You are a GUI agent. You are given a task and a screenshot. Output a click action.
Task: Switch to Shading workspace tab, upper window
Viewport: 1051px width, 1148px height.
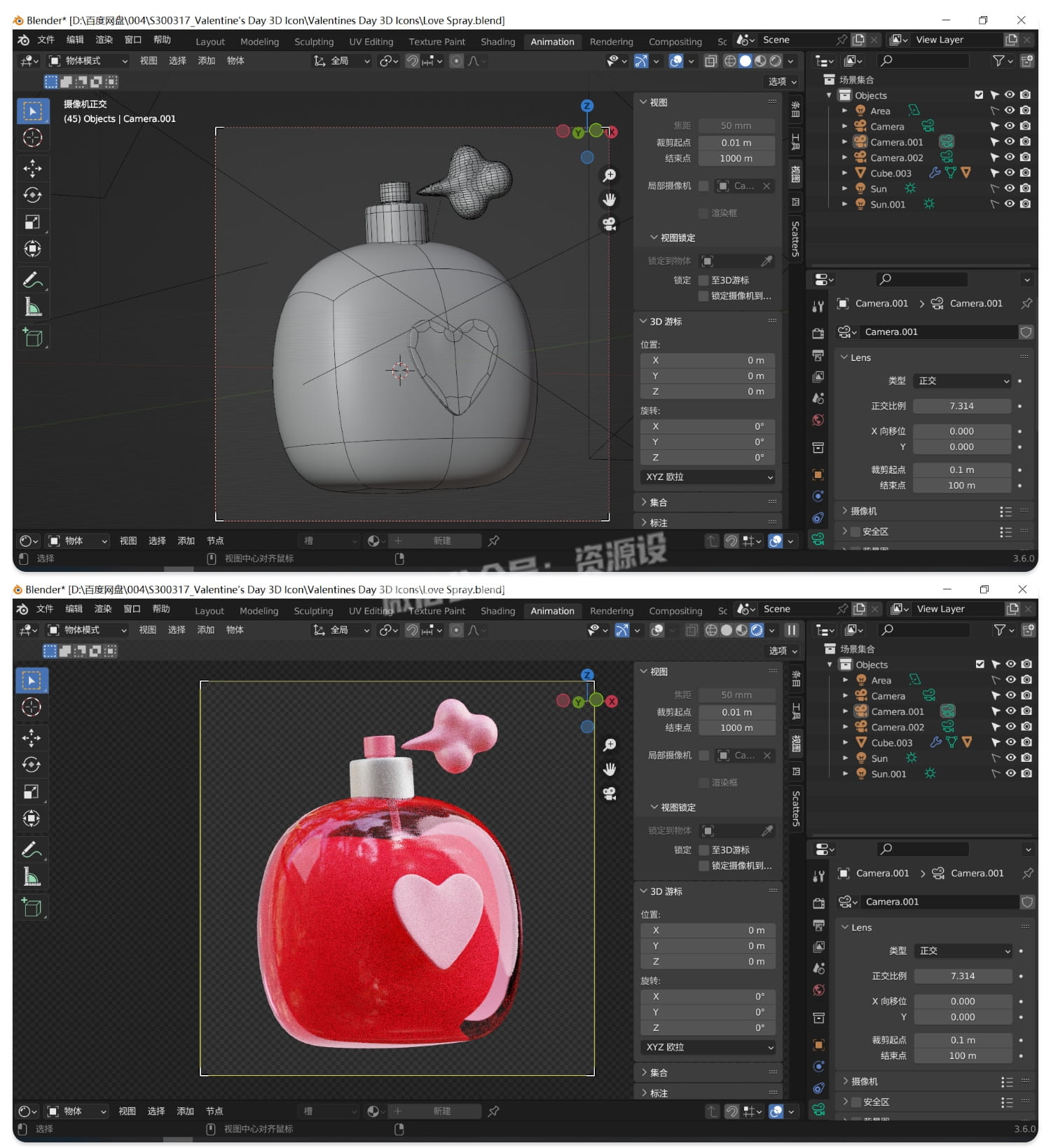pyautogui.click(x=497, y=42)
